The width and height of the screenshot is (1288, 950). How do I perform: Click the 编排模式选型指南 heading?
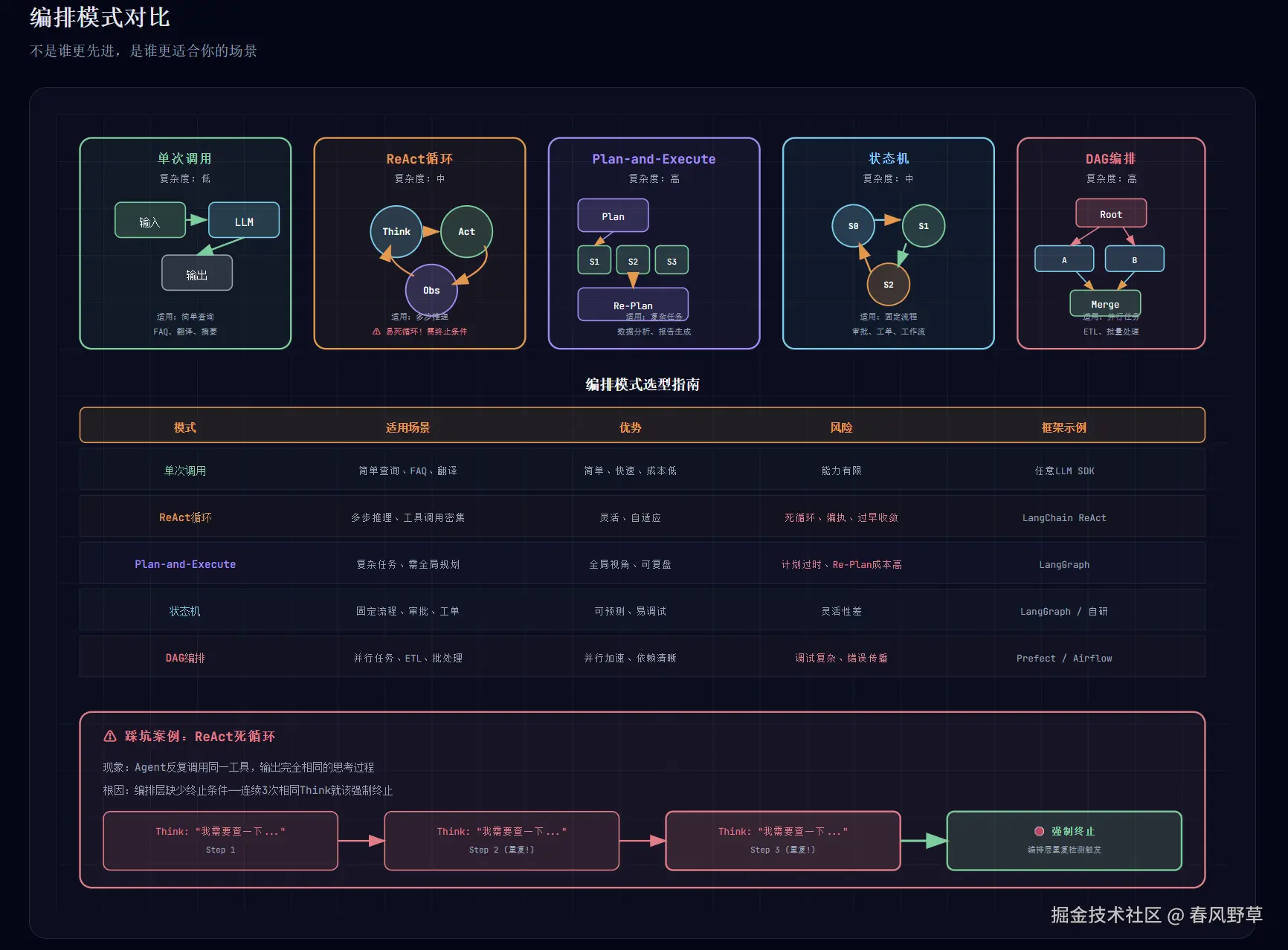pyautogui.click(x=643, y=384)
